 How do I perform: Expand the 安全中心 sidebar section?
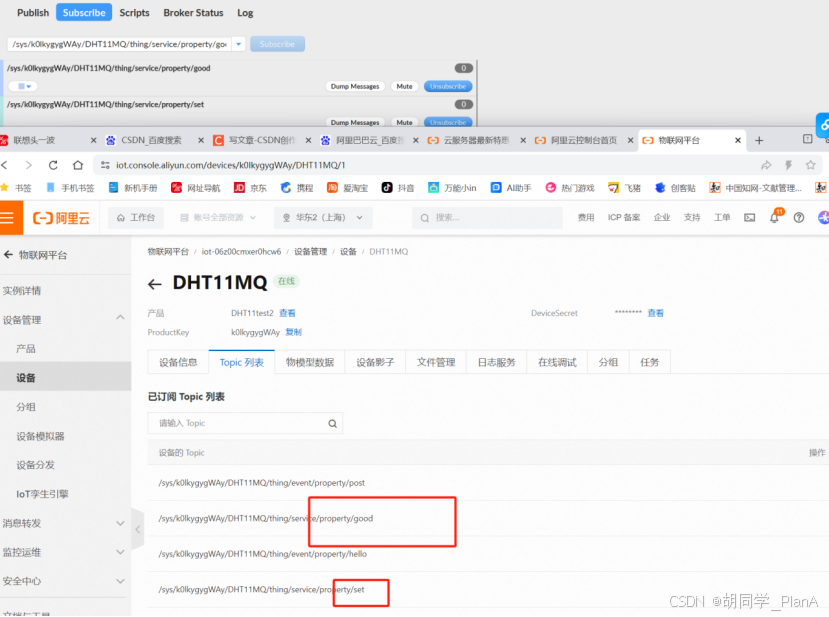coord(121,581)
